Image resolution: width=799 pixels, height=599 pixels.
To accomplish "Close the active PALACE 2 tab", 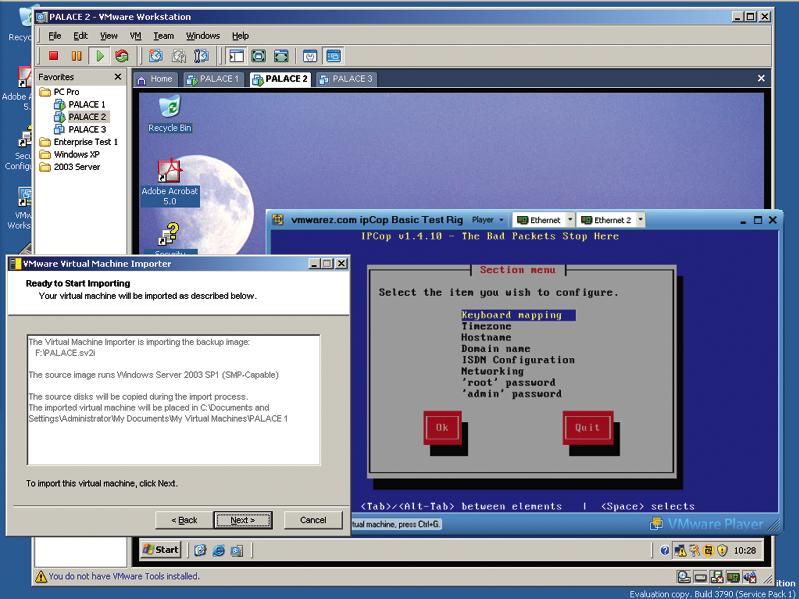I will click(x=761, y=78).
